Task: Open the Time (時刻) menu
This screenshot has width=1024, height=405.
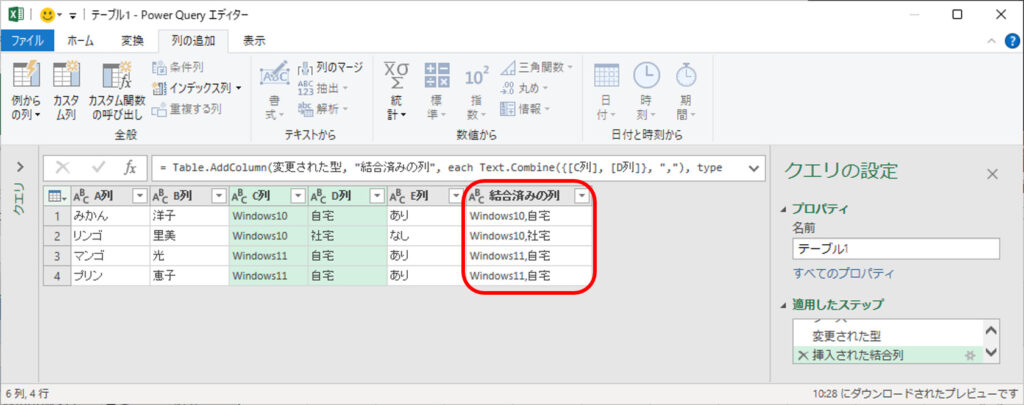Action: (646, 91)
